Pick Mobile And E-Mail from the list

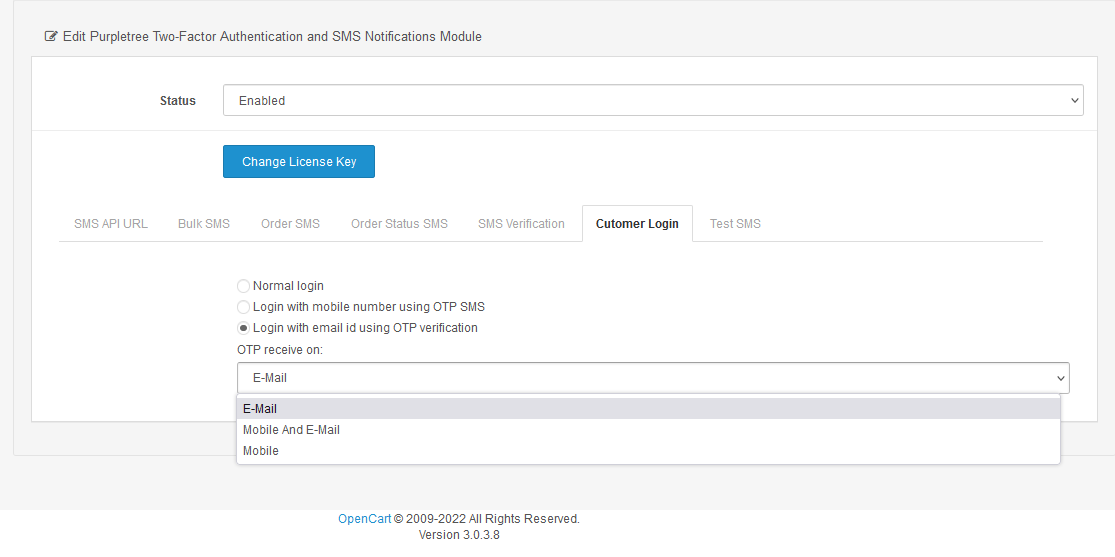[648, 430]
